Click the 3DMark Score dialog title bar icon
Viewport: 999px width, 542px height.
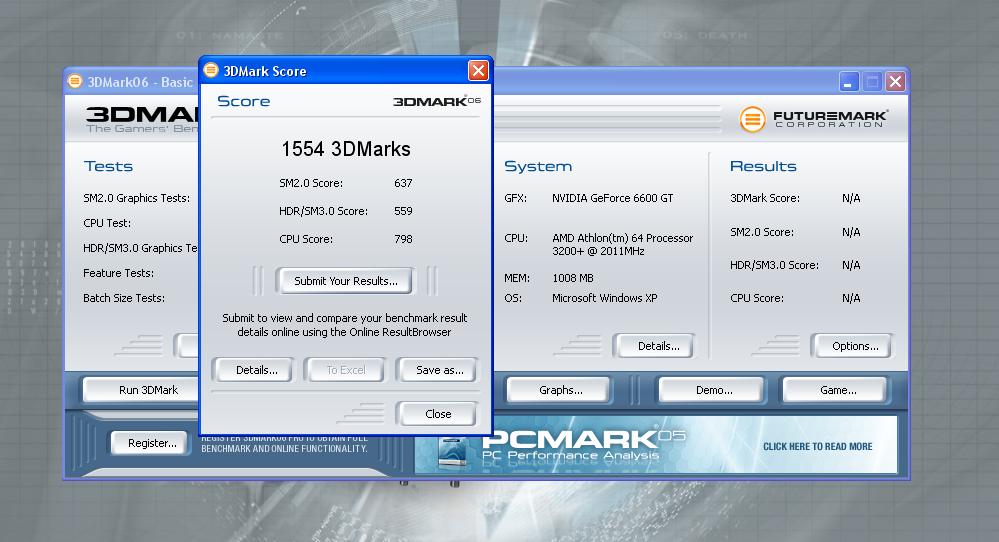click(x=211, y=70)
